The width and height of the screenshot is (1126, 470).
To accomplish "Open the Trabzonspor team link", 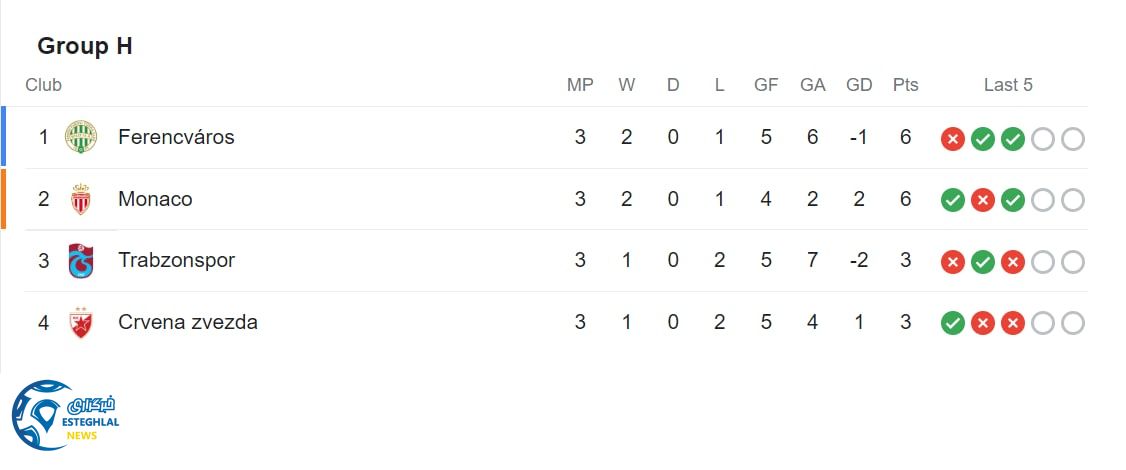I will click(176, 261).
